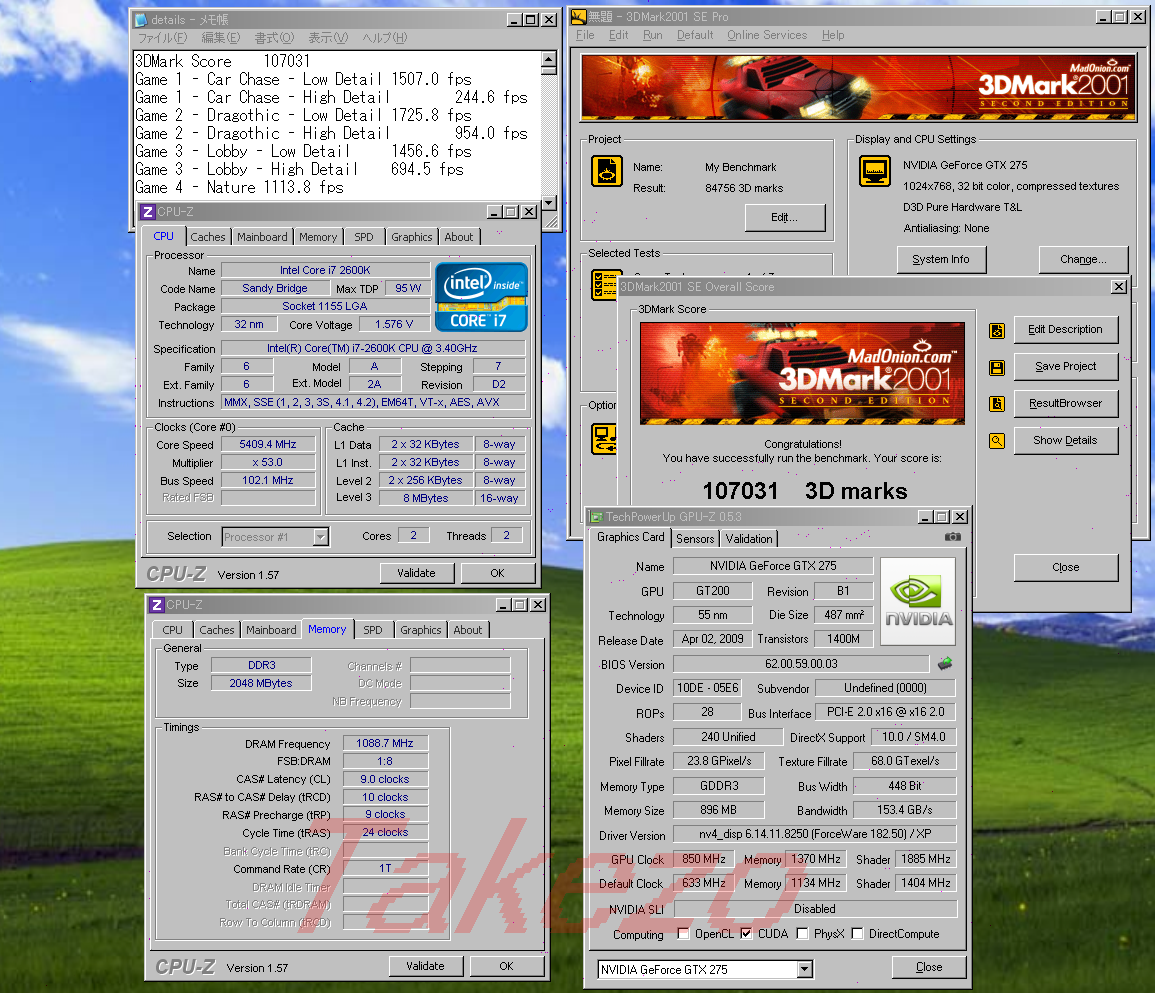This screenshot has width=1155, height=993.
Task: Click the Edit Description notepad icon
Action: tap(997, 331)
